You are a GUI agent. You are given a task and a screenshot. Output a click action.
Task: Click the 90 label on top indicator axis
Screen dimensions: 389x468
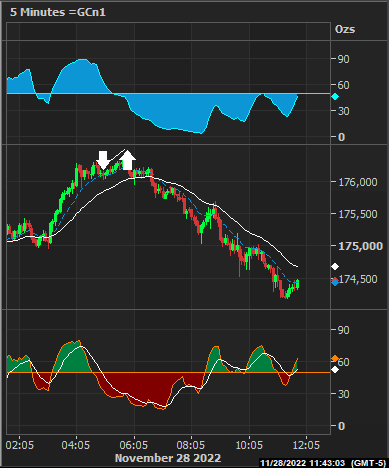344,59
